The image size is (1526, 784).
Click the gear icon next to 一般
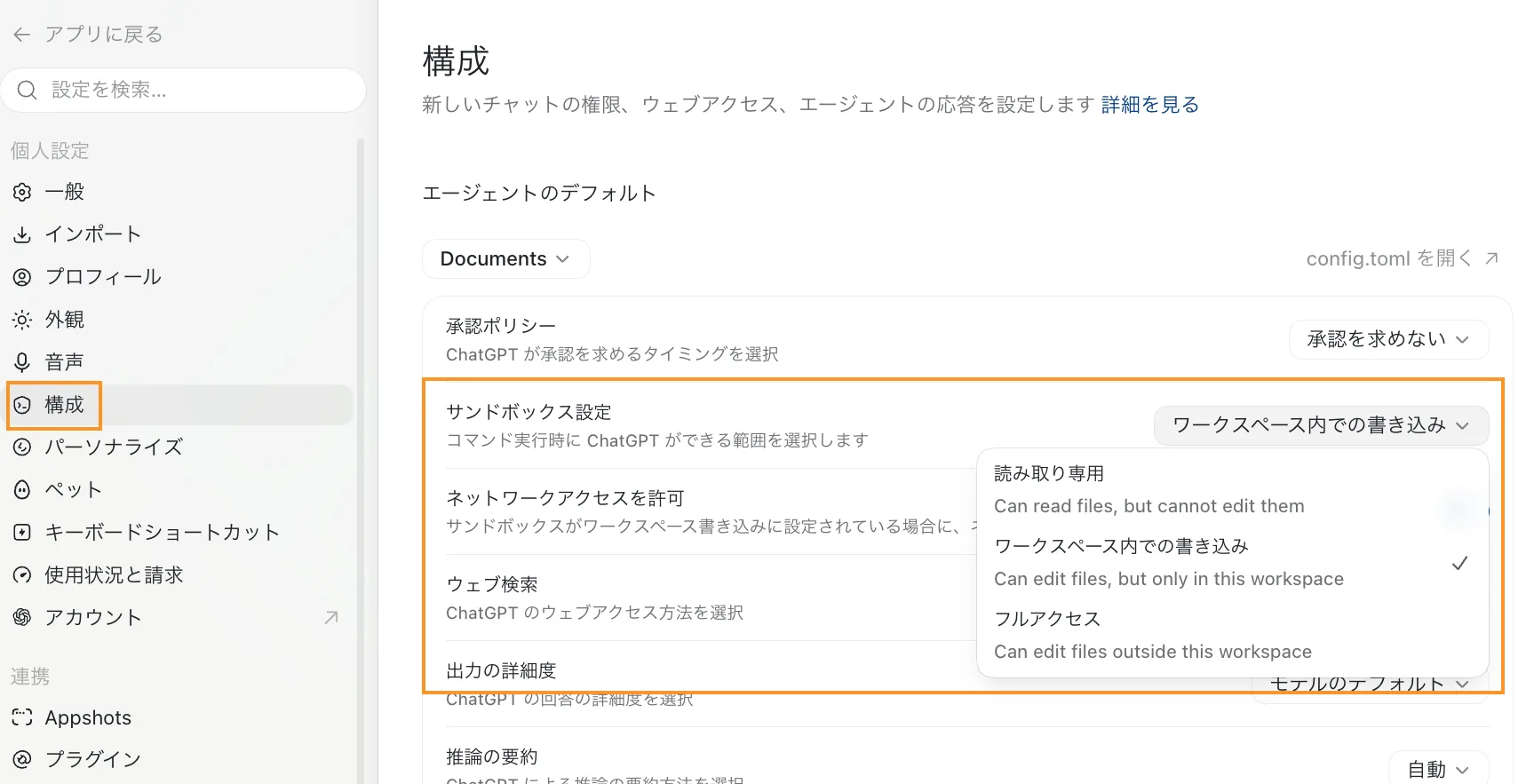click(22, 192)
